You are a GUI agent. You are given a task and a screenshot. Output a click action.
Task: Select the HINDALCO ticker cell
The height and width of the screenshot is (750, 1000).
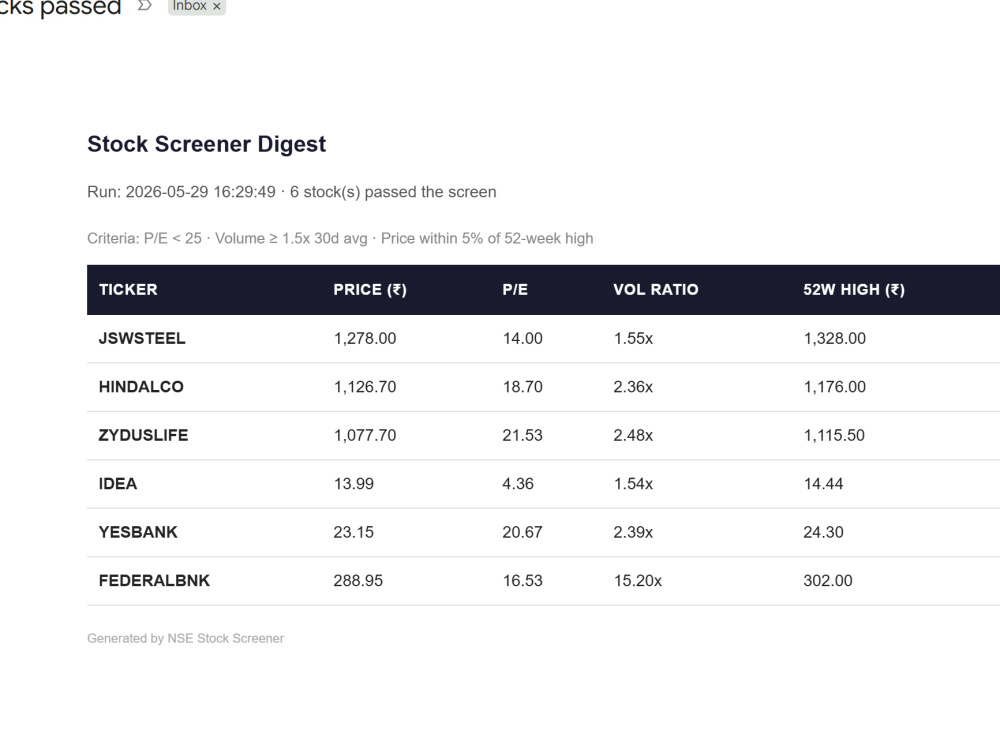tap(141, 387)
